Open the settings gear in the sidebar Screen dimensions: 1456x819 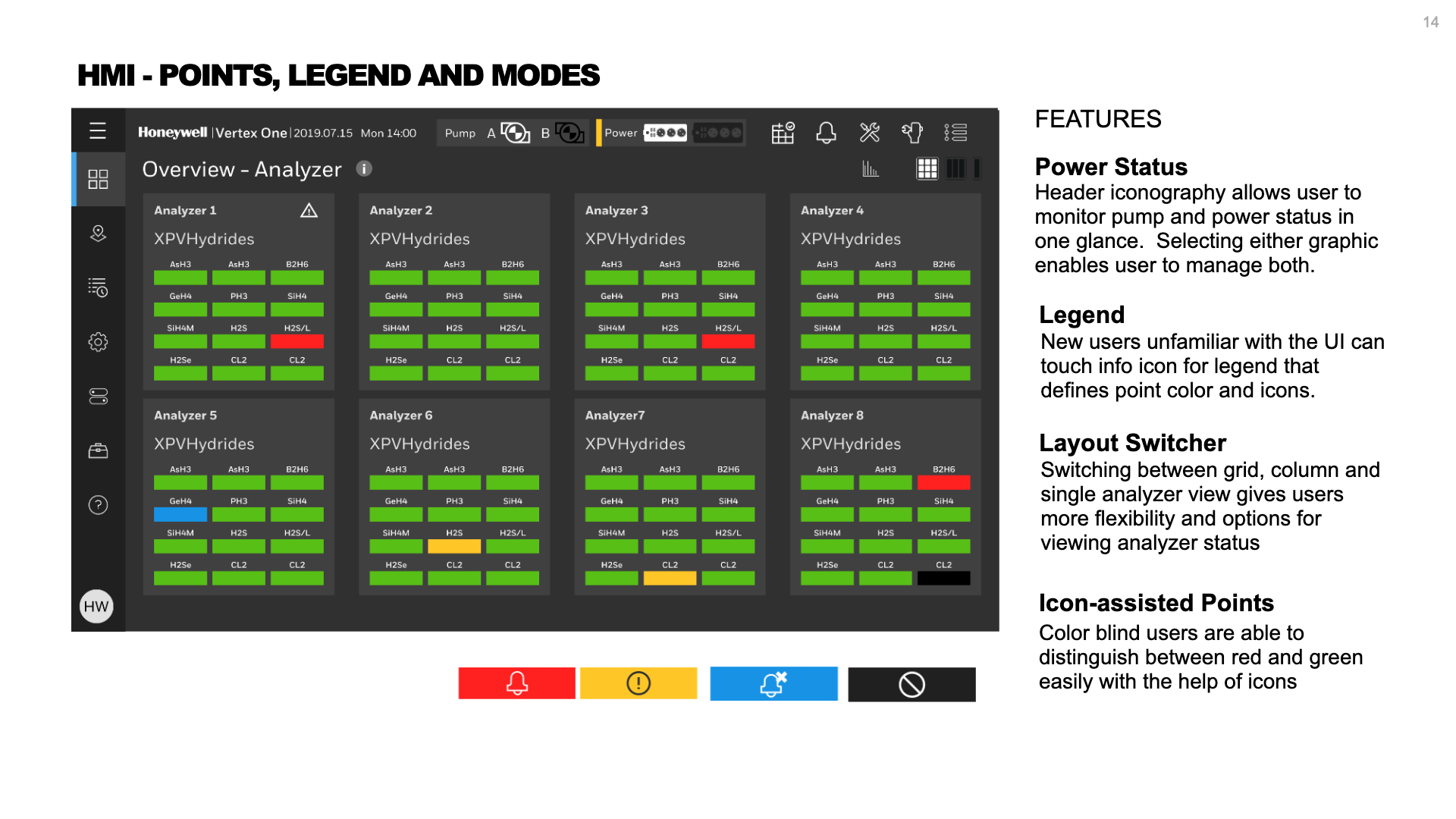[x=98, y=342]
